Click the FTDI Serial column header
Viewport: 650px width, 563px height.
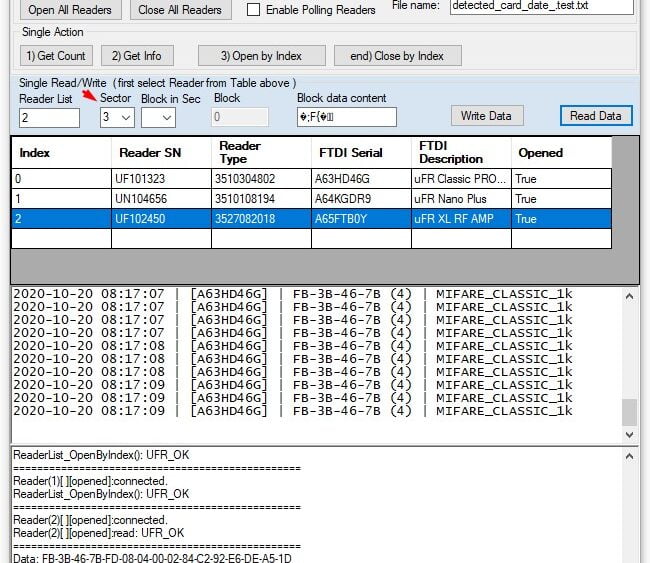click(361, 153)
